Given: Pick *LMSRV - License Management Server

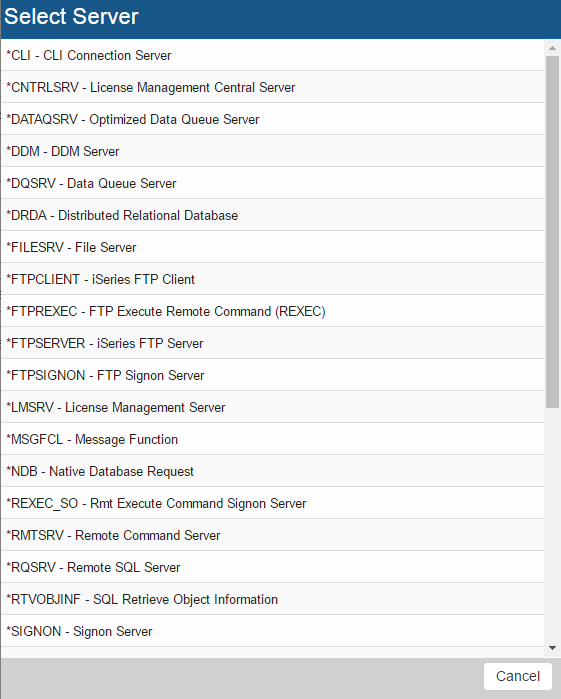Looking at the screenshot, I should pos(272,407).
